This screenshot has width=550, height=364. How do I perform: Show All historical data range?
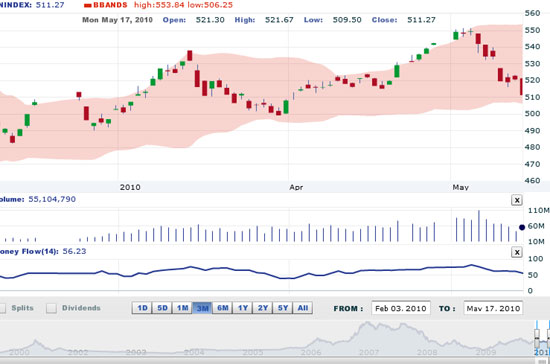303,308
